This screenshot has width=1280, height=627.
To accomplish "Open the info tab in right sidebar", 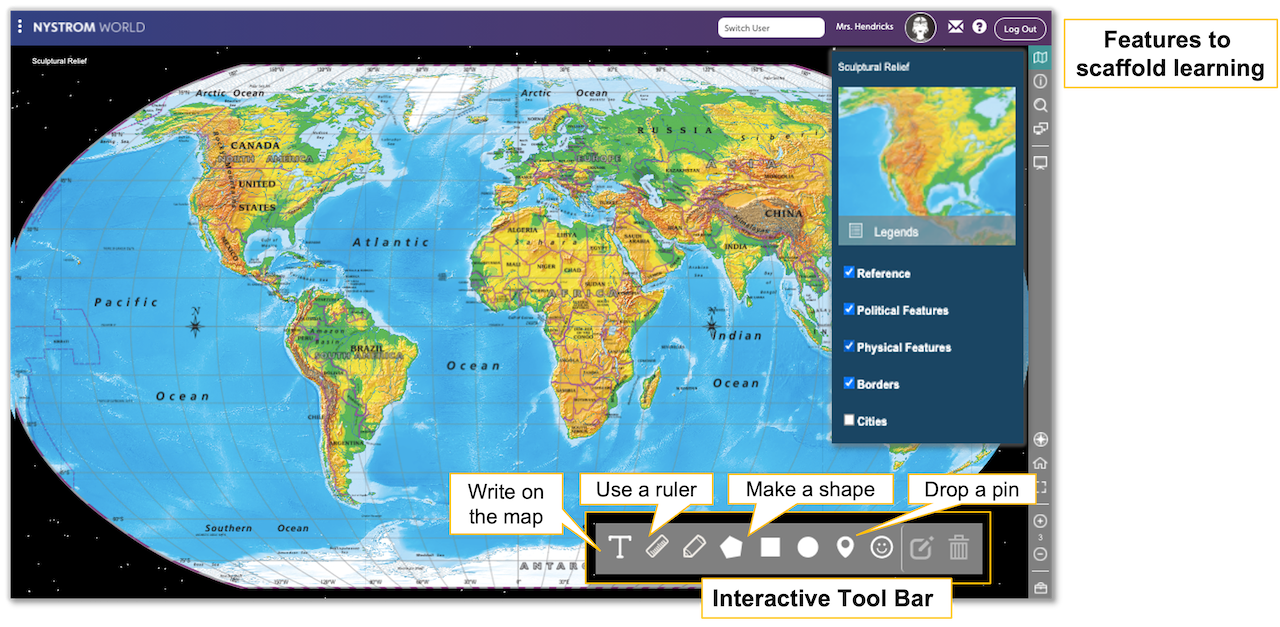I will 1040,81.
